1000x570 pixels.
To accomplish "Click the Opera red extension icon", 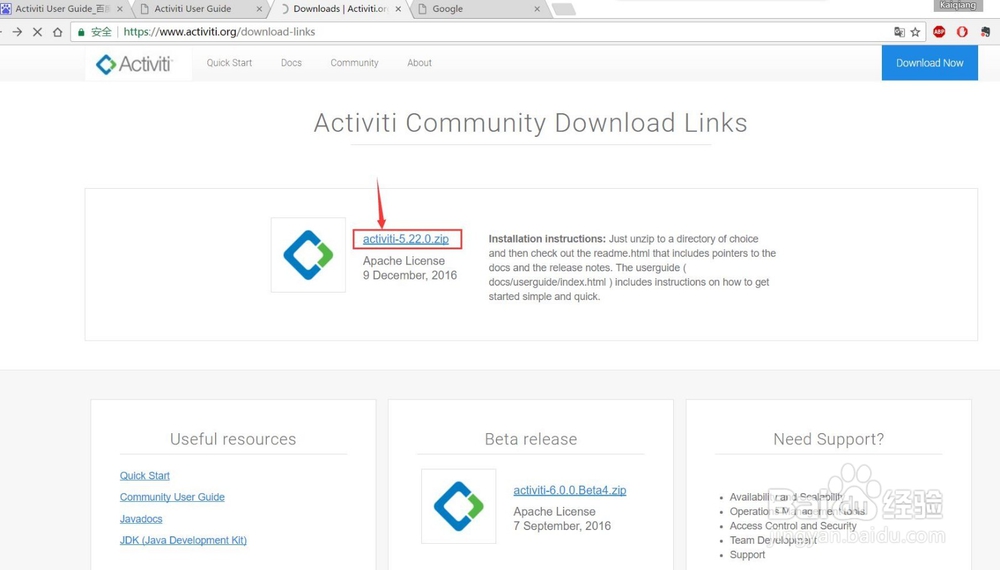I will pos(962,32).
